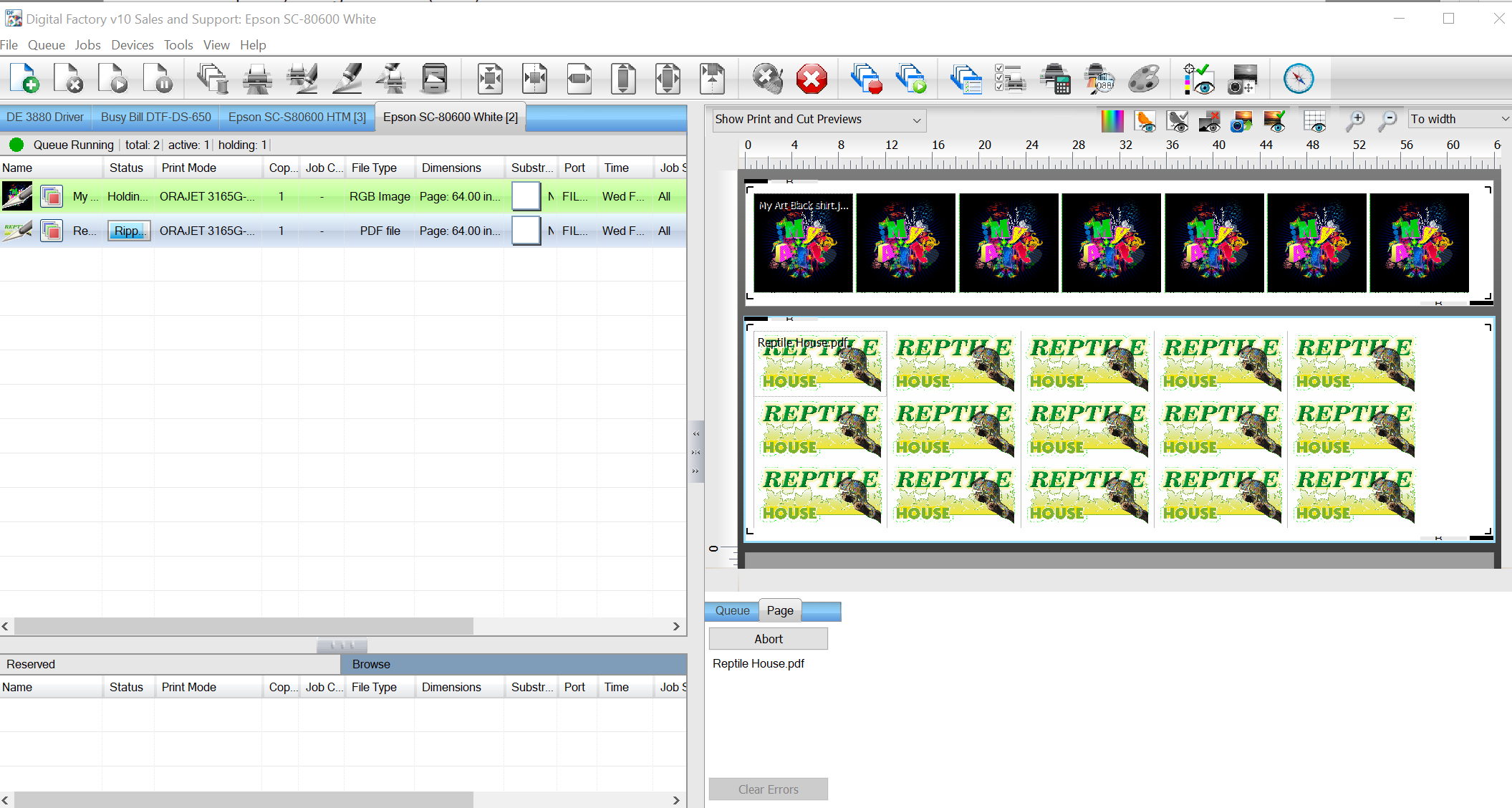Select the Browse pane header

514,664
